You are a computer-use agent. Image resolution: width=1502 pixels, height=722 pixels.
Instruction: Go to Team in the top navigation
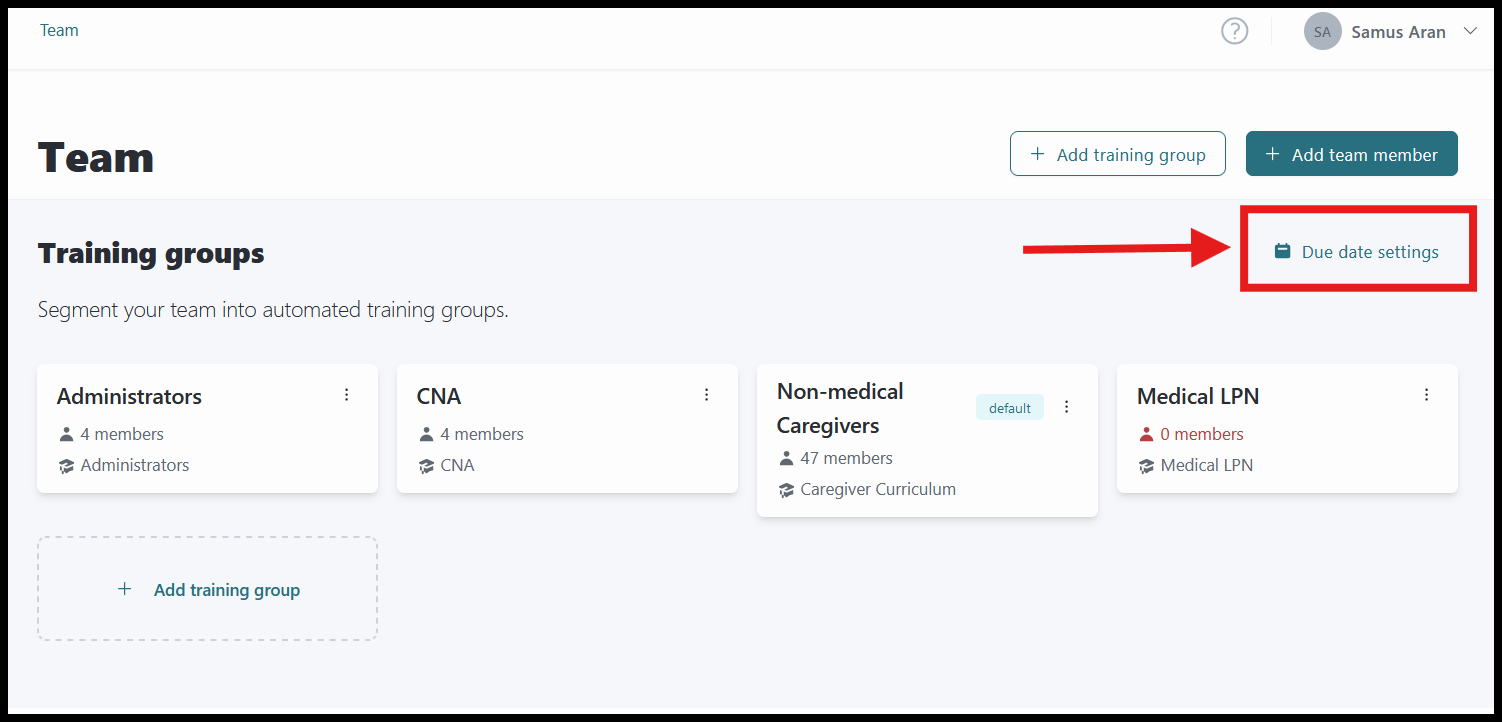point(59,30)
